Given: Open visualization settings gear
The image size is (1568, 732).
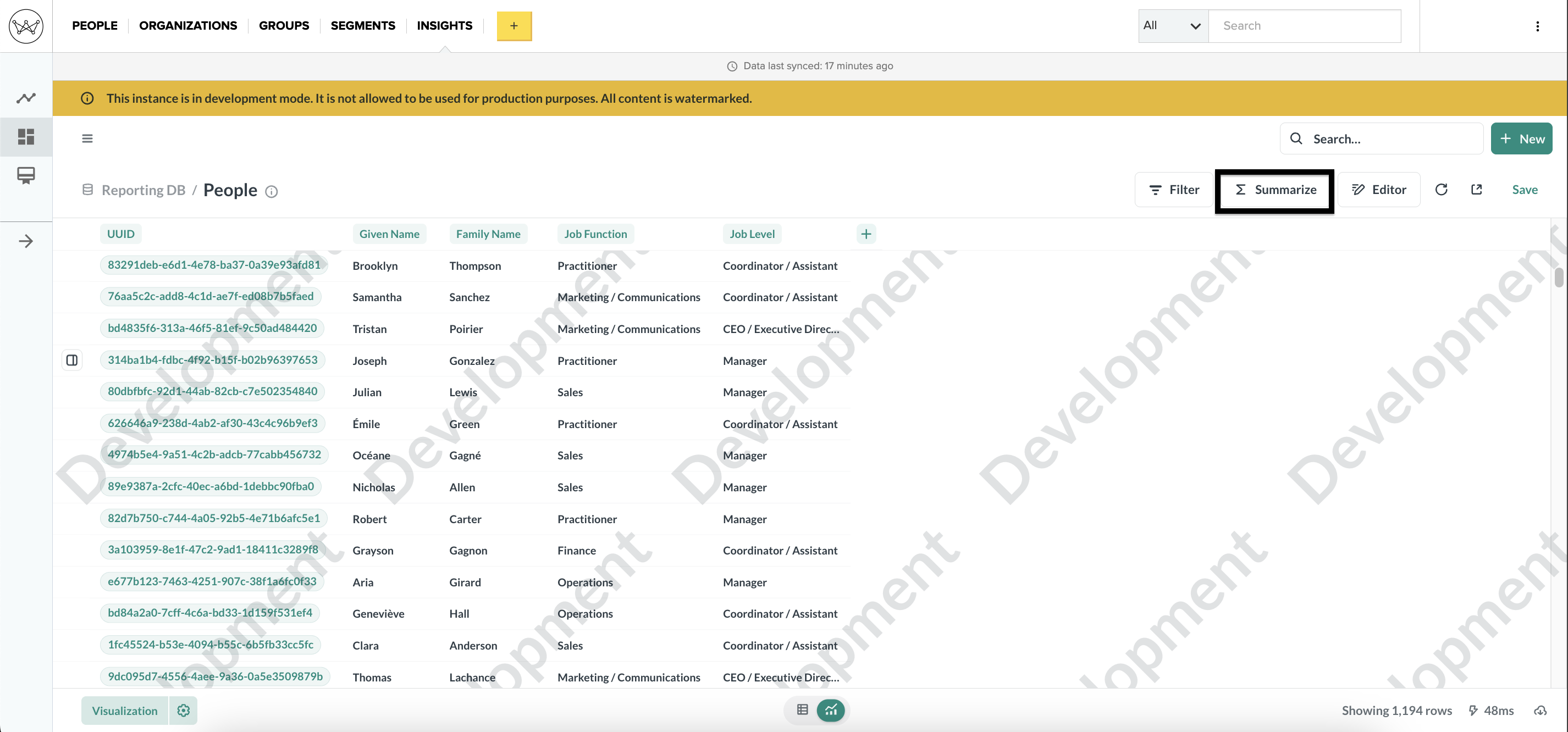Looking at the screenshot, I should tap(183, 710).
